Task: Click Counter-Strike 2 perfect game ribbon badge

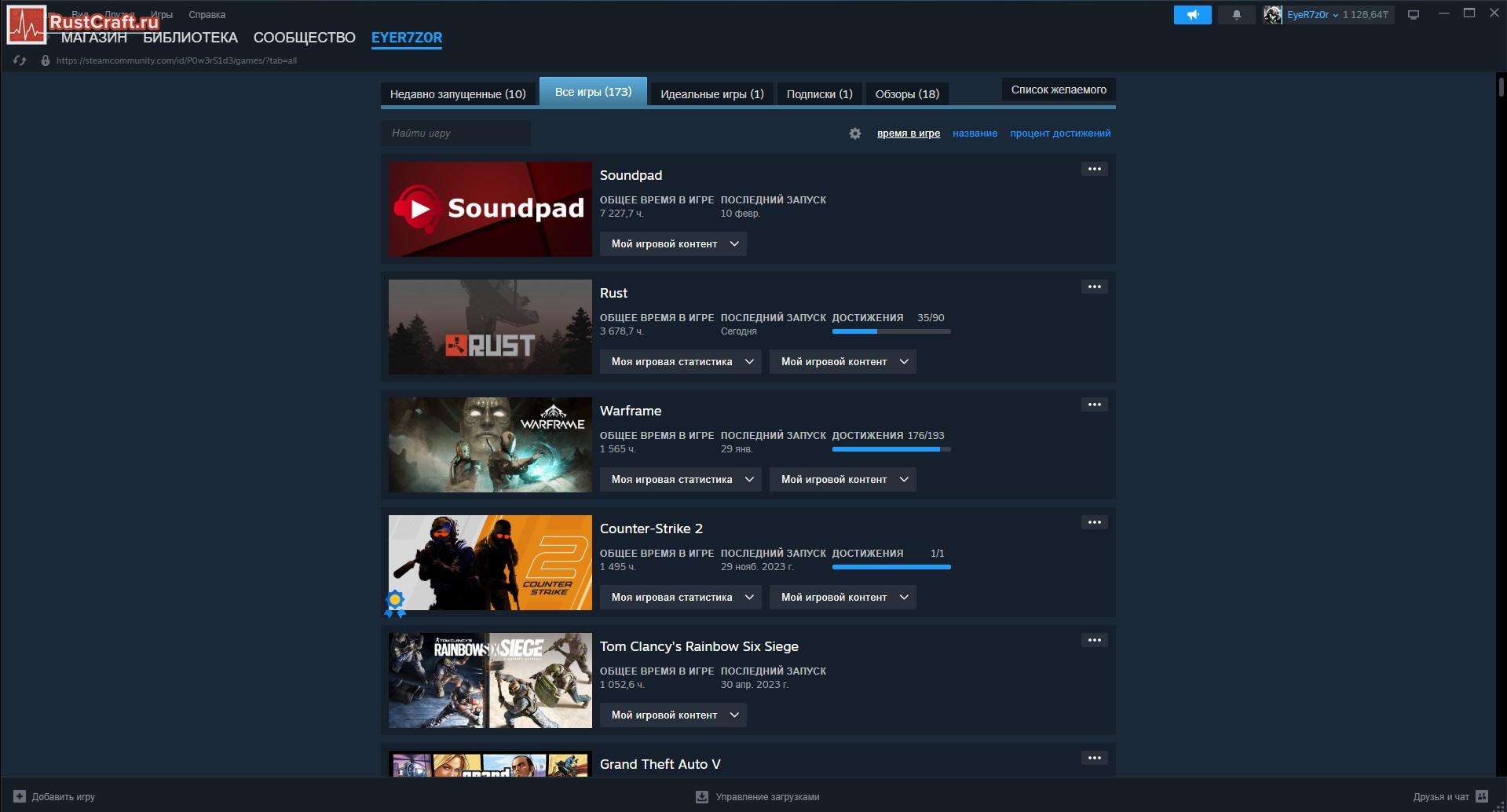Action: pyautogui.click(x=395, y=603)
